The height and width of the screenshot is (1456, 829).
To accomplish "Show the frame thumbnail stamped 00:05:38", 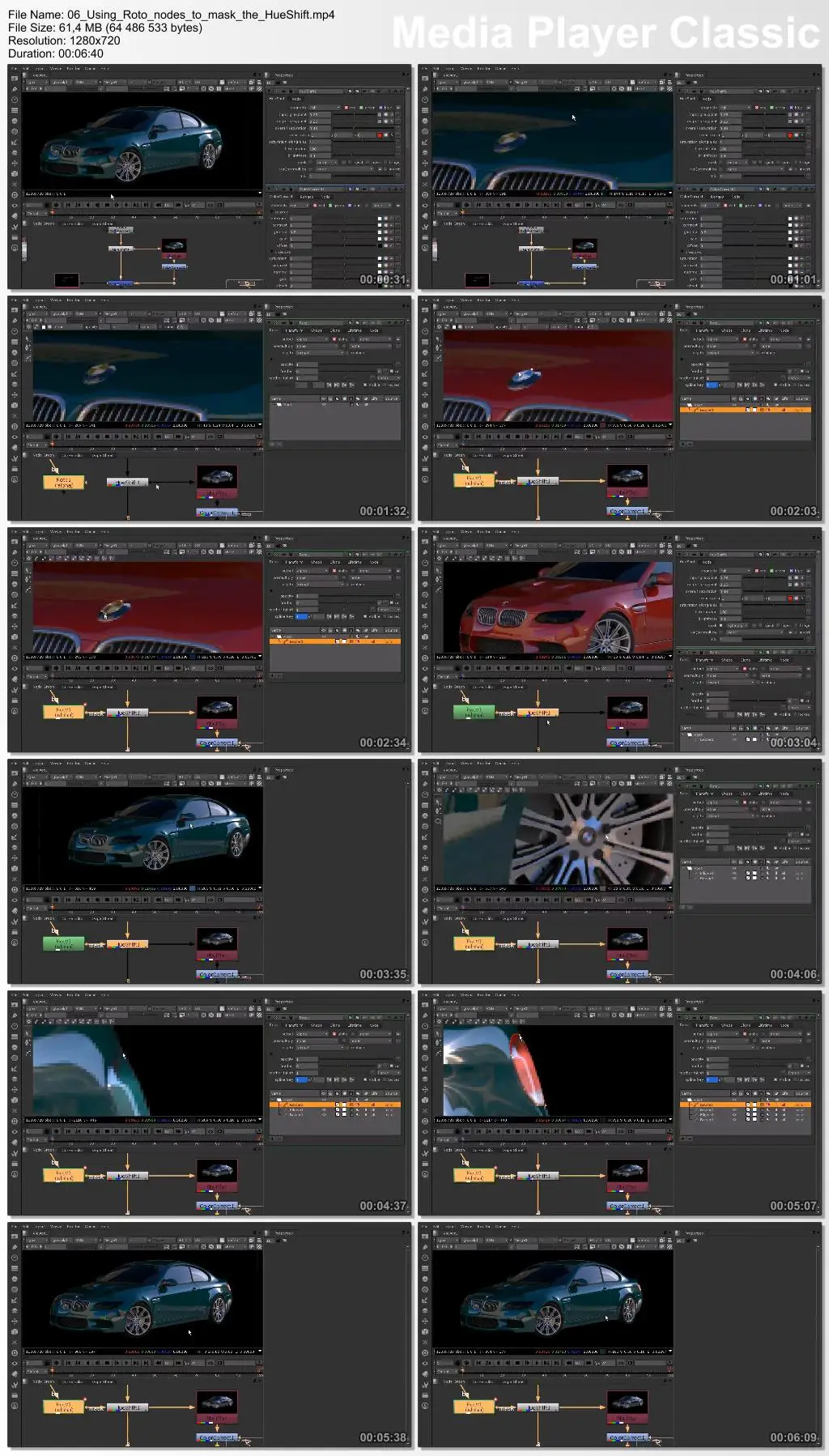I will coord(210,1335).
